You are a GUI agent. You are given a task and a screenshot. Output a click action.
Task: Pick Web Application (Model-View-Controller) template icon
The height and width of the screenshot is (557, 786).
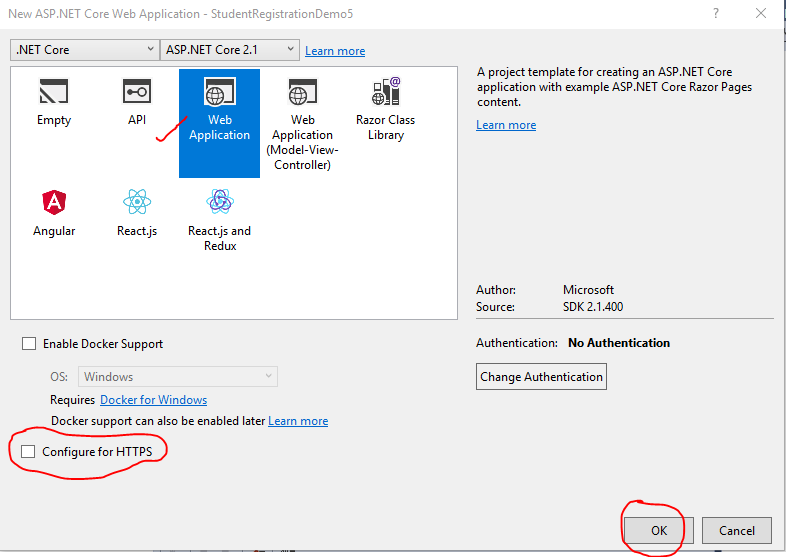(x=302, y=92)
